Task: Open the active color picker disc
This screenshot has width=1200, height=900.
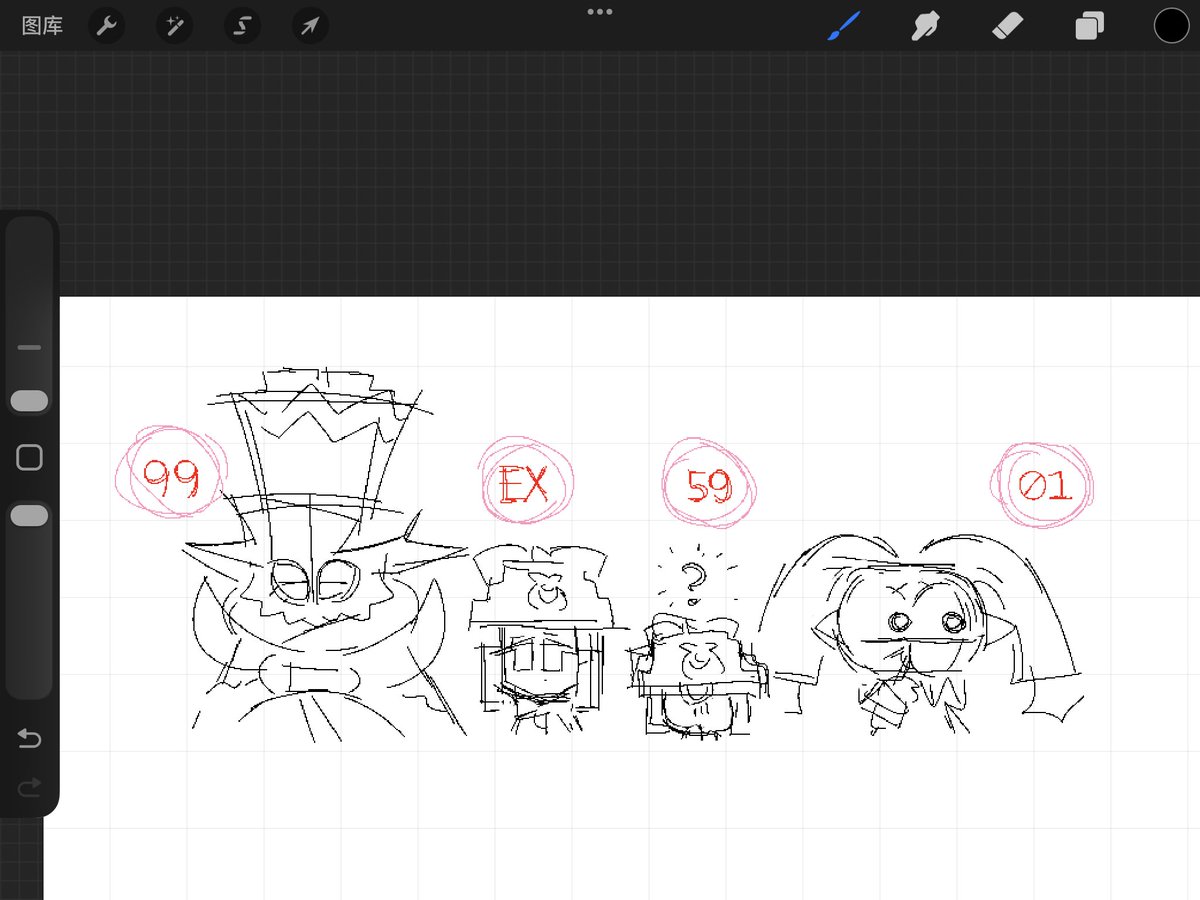Action: (1170, 26)
